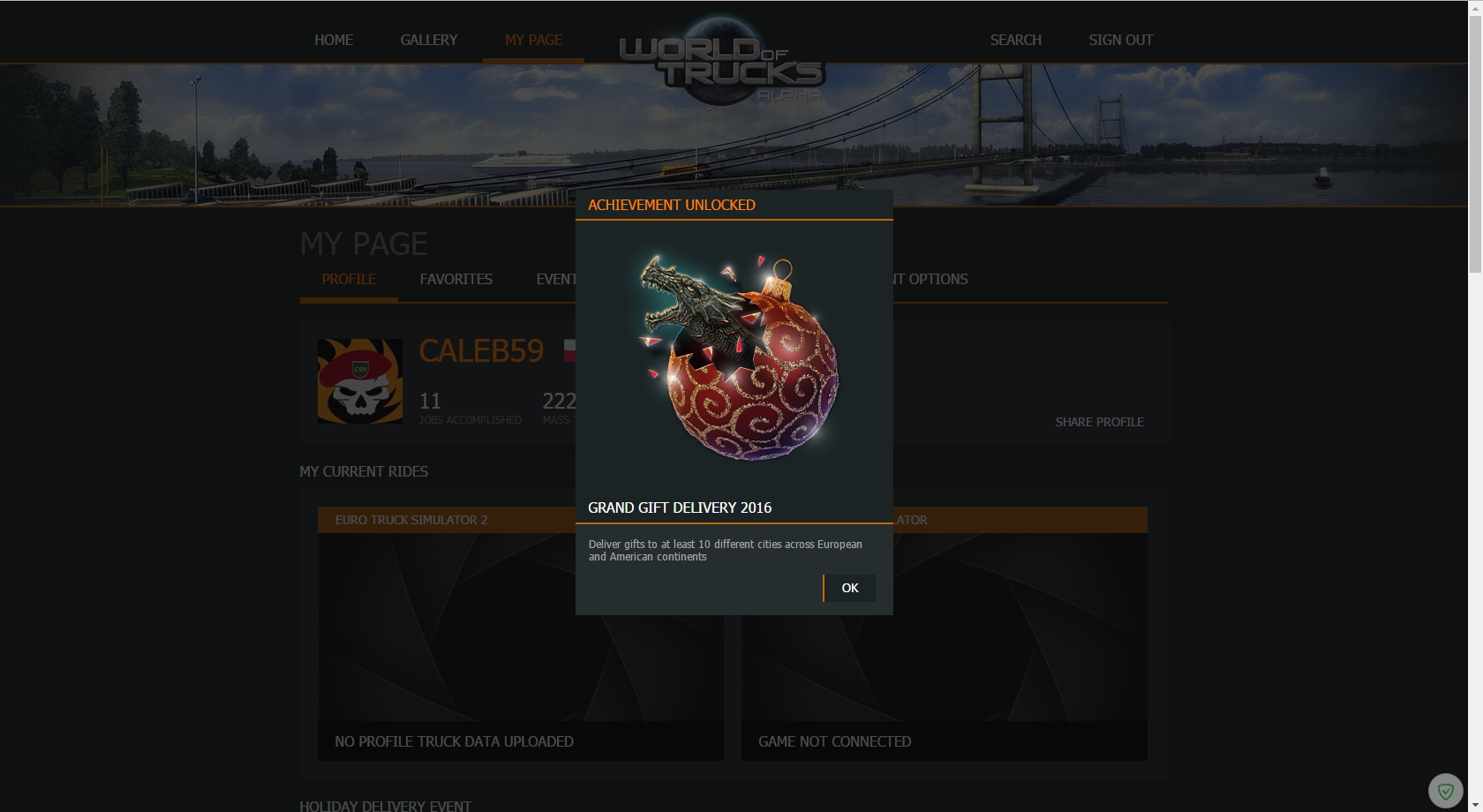
Task: Click the flag icon beside CALEB59
Action: tap(569, 351)
